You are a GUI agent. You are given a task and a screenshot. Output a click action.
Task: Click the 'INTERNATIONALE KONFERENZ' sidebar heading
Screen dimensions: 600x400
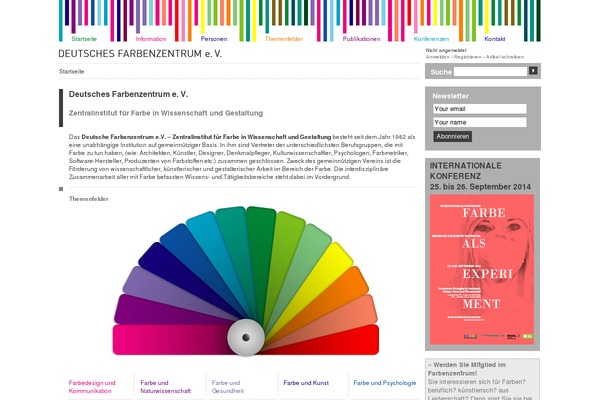click(x=465, y=171)
